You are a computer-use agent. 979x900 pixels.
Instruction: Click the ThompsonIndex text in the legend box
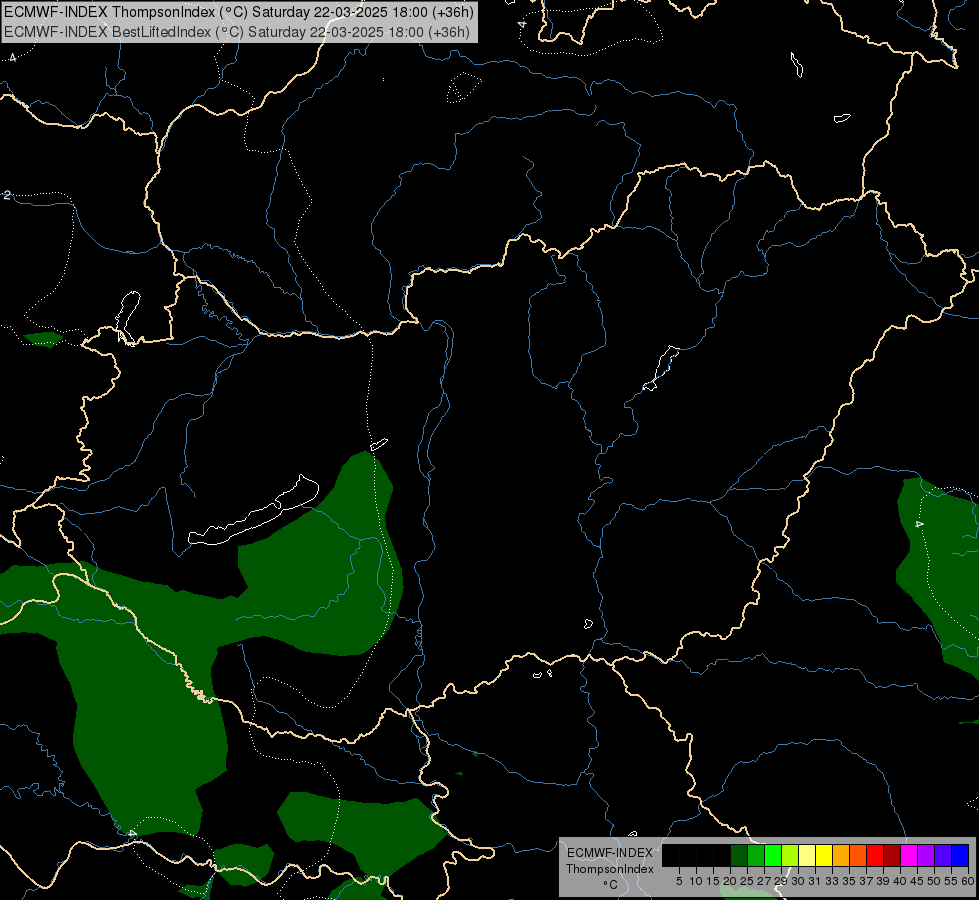coord(610,869)
